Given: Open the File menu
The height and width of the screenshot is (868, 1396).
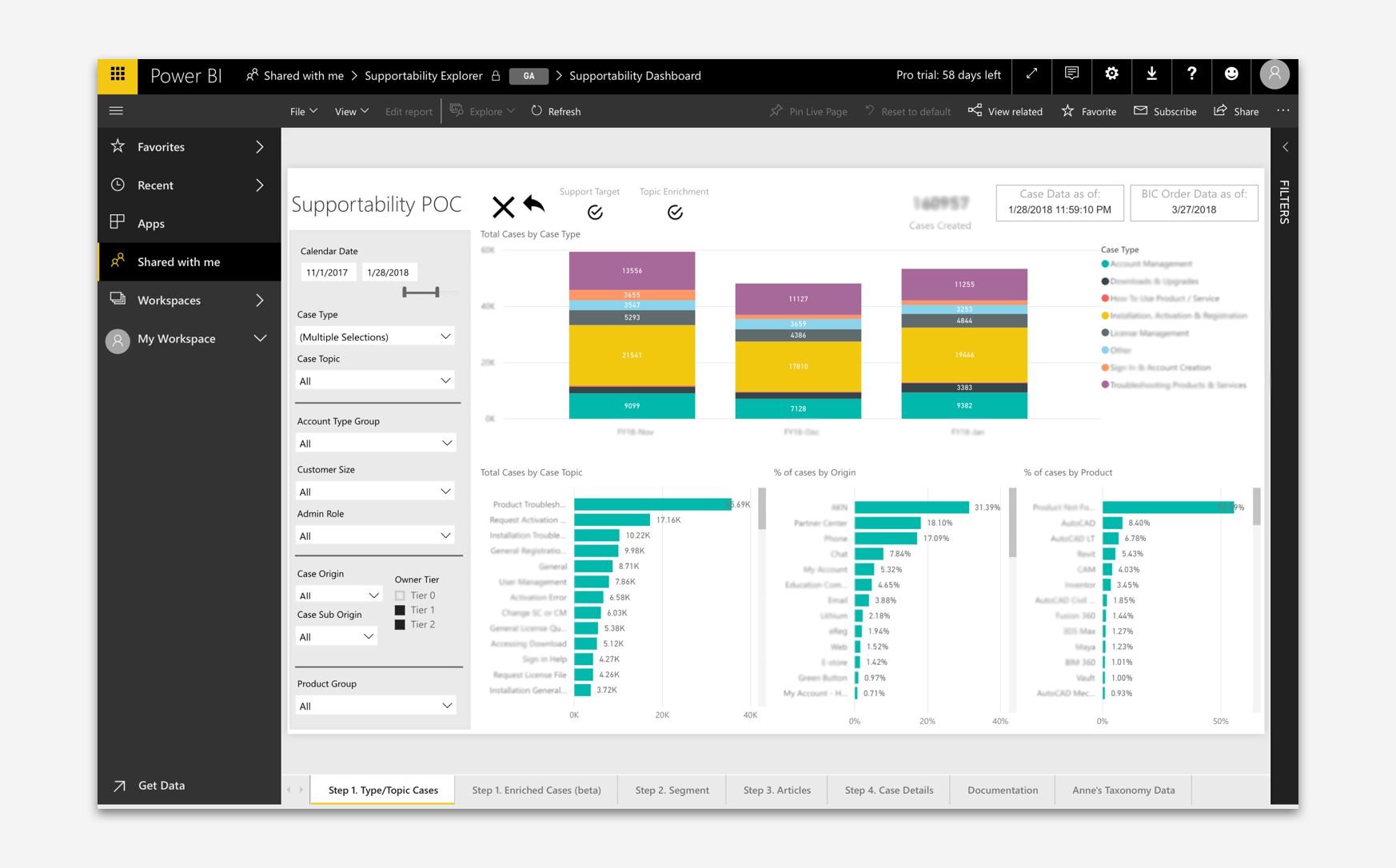Looking at the screenshot, I should 303,111.
